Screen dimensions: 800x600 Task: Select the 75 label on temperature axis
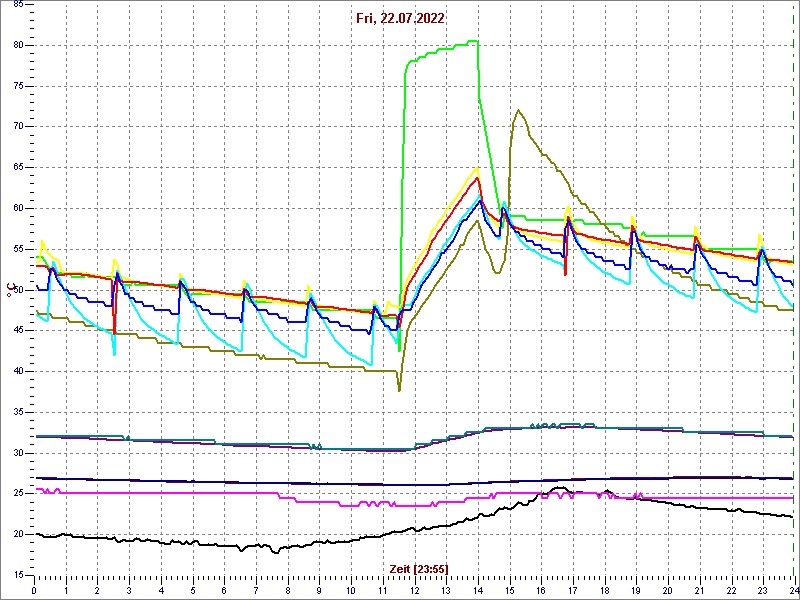point(17,86)
